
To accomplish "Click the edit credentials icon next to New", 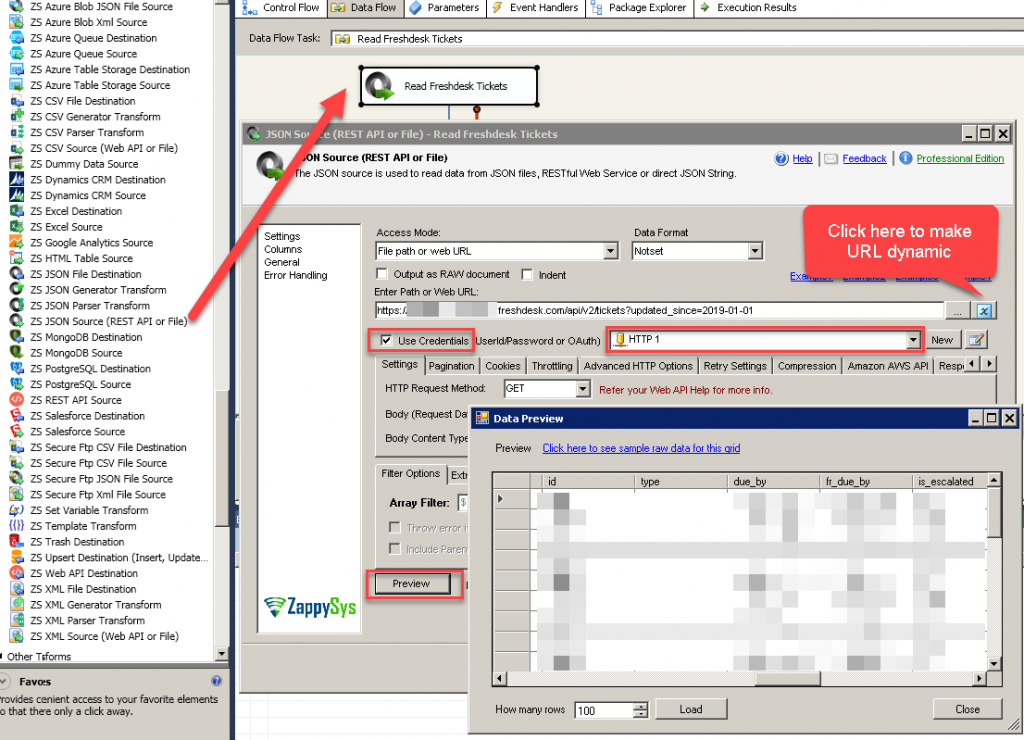I will tap(975, 339).
